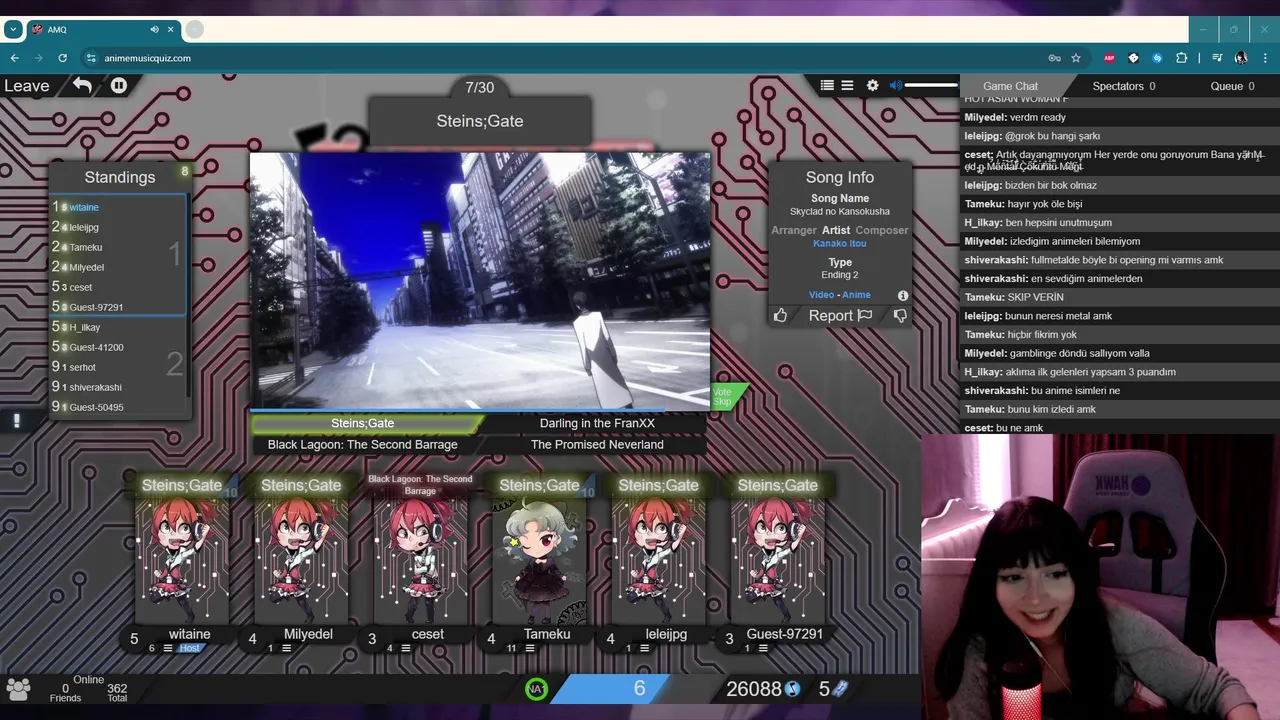Select the Steins;Gate answer option

[363, 423]
